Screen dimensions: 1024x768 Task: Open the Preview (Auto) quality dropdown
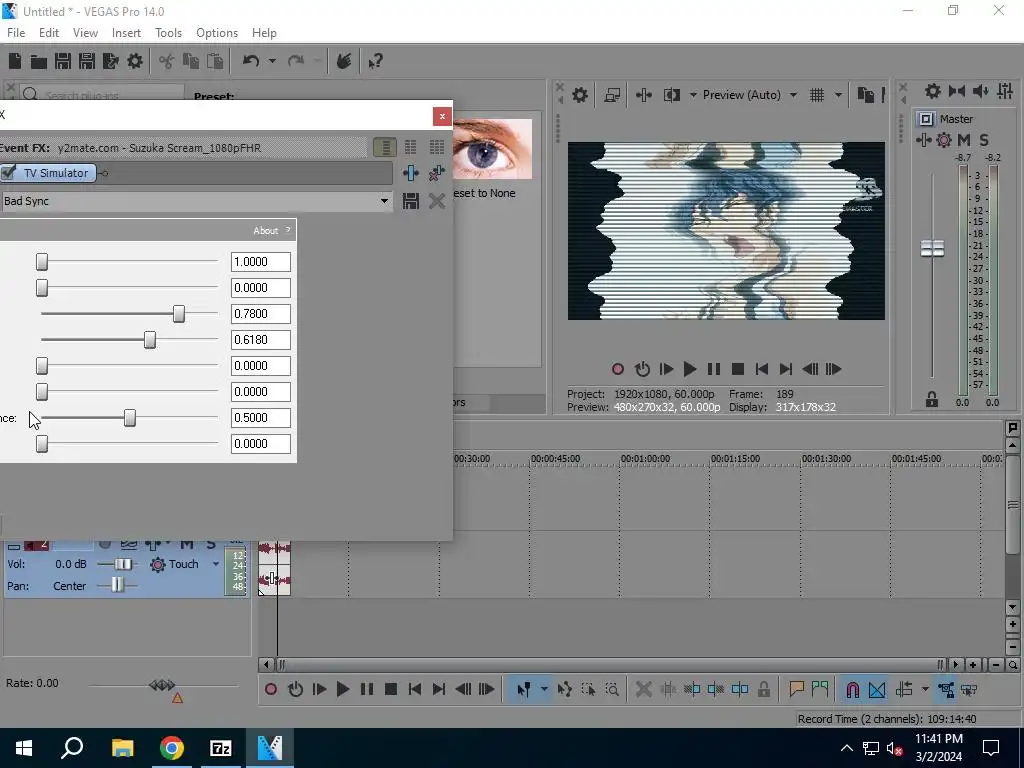[x=793, y=95]
